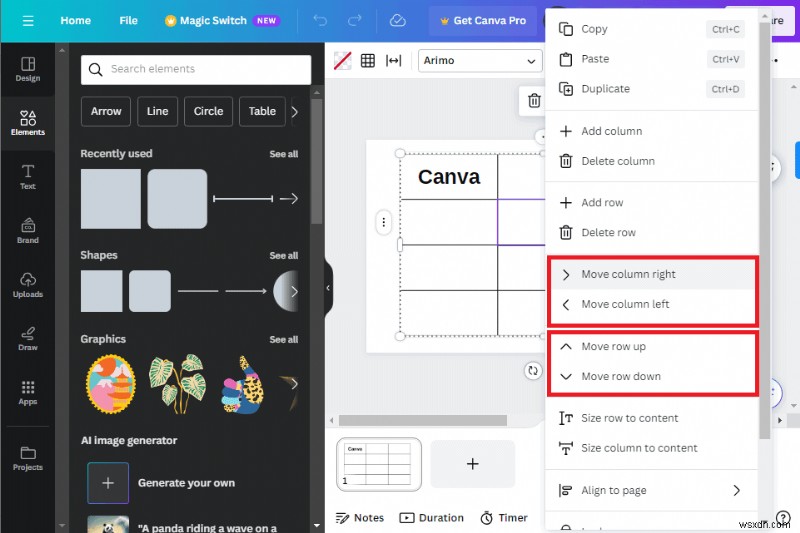Show more graphics with the chevron
800x533 pixels.
tap(294, 384)
